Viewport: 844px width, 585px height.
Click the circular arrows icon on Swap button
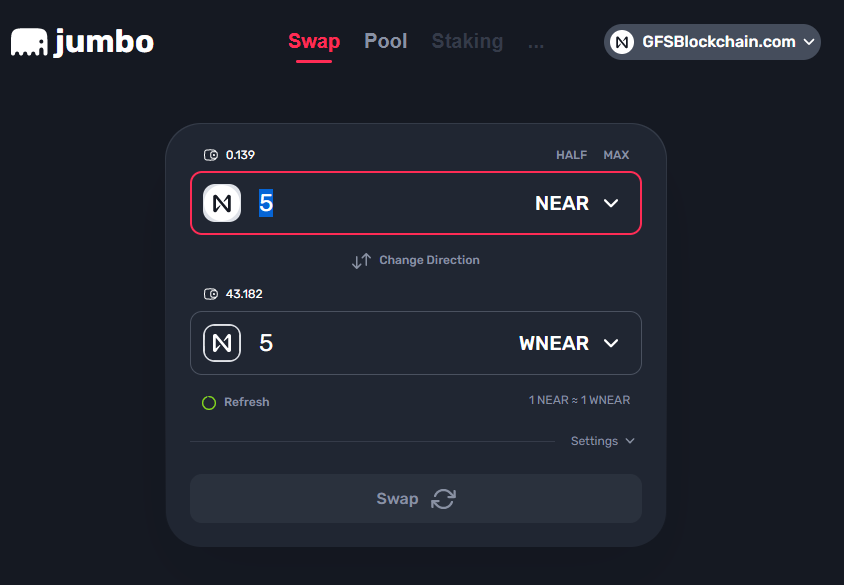[443, 499]
